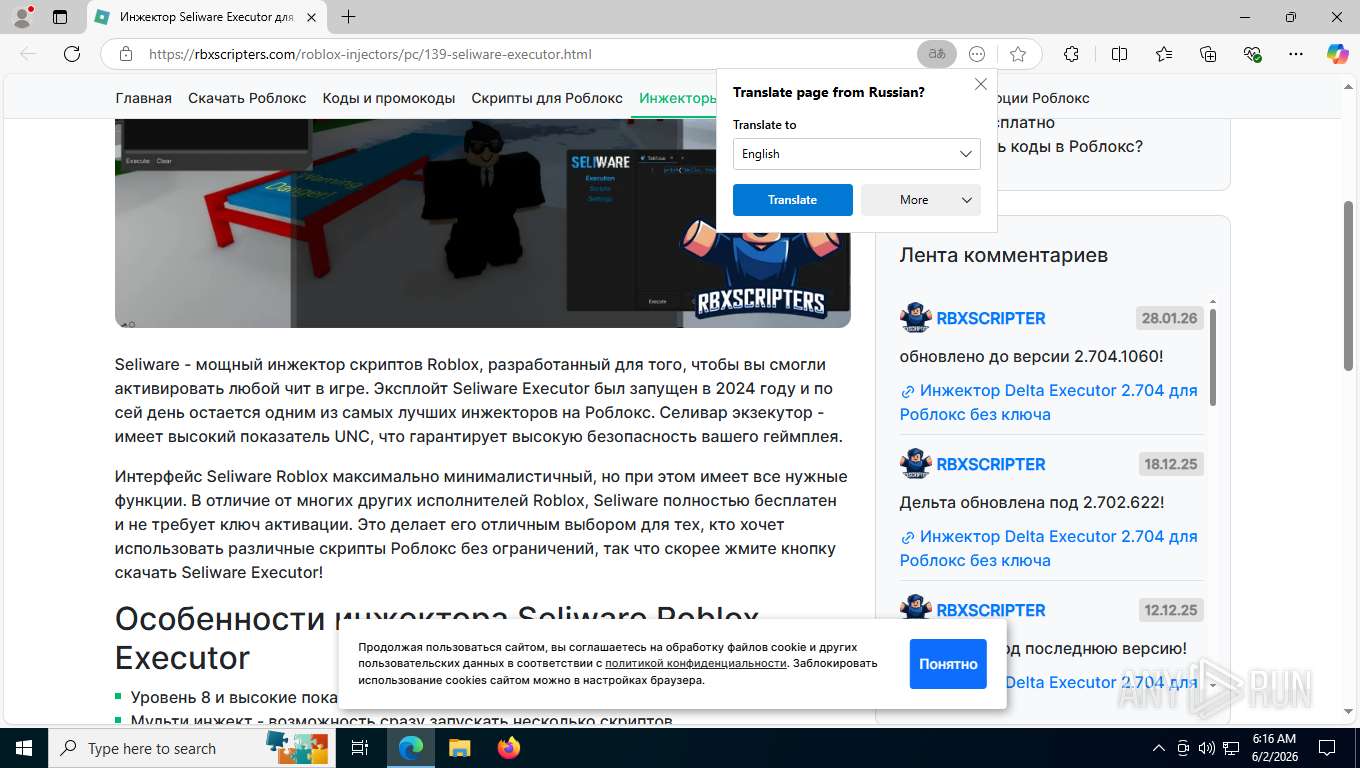Add this page to favorites star
1360x768 pixels.
click(x=1018, y=54)
